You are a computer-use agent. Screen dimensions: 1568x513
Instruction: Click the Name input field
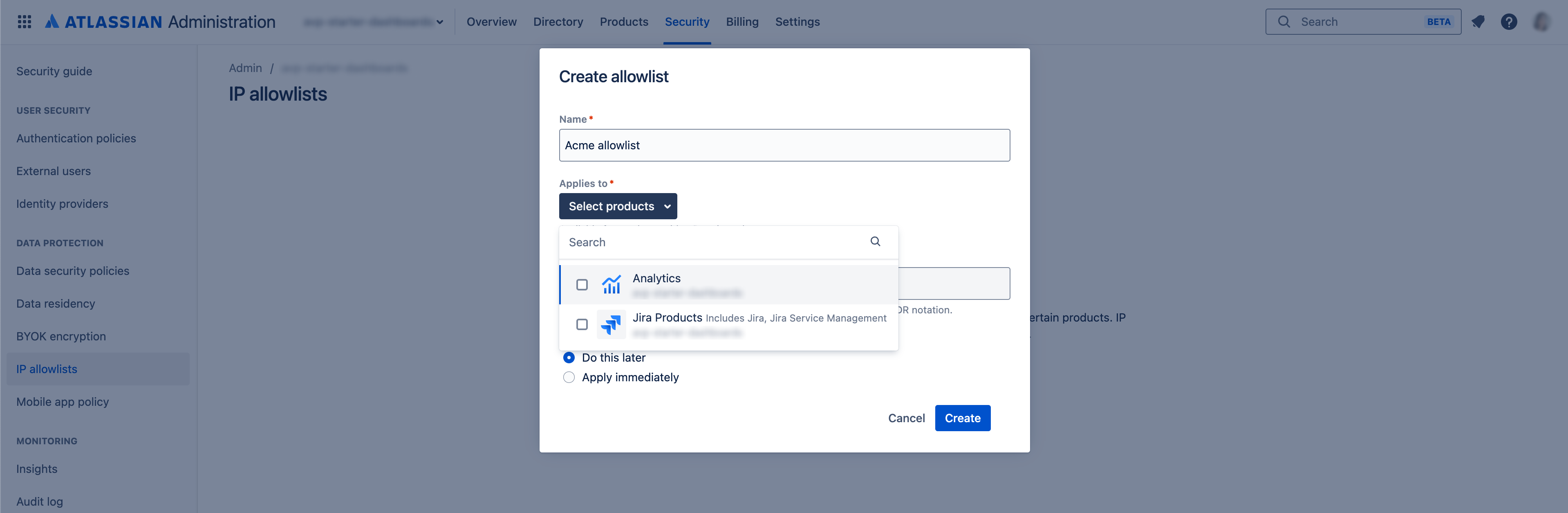click(x=784, y=145)
